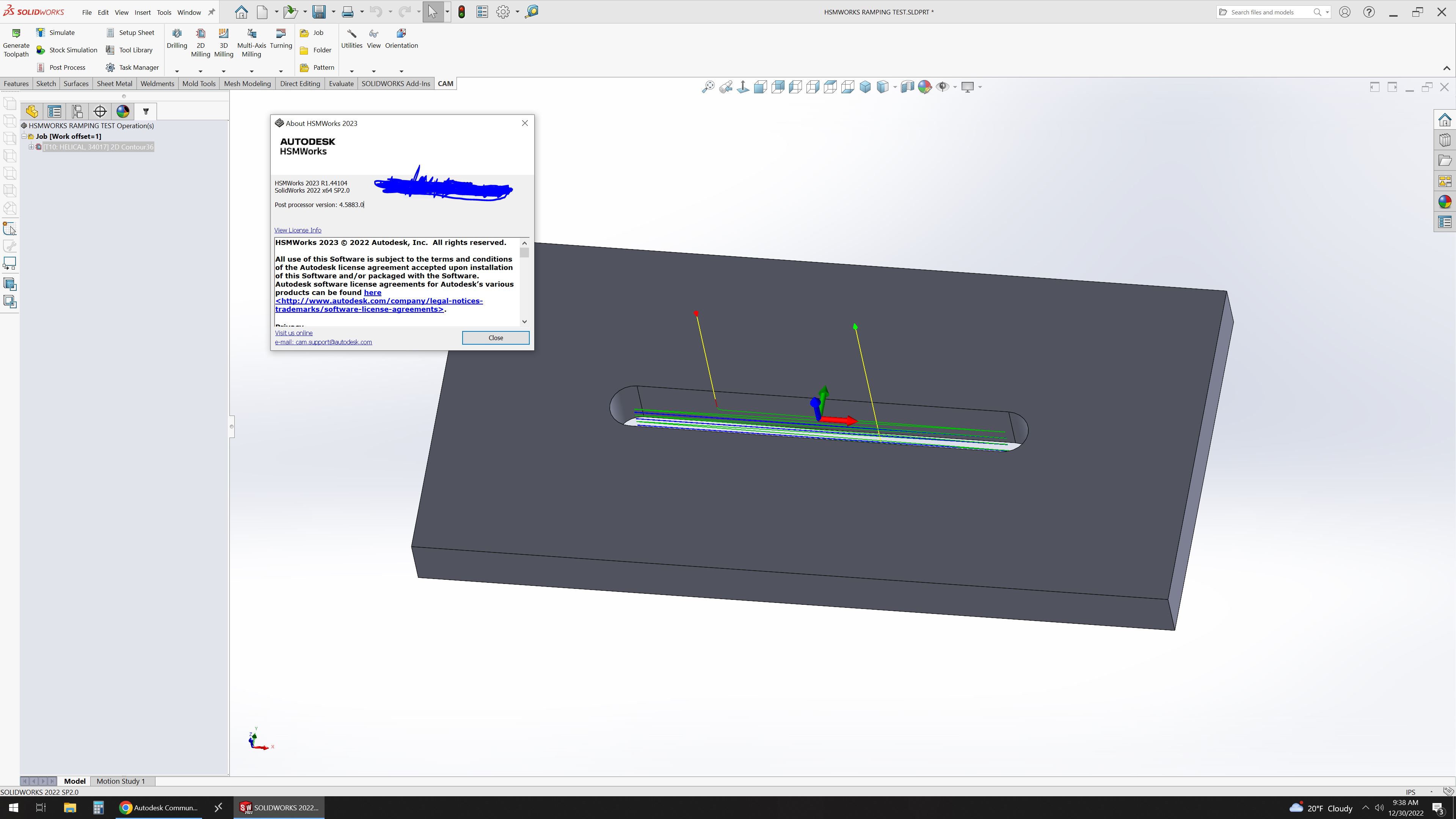Select the Isometric view cube icon
1456x819 pixels.
[x=865, y=86]
